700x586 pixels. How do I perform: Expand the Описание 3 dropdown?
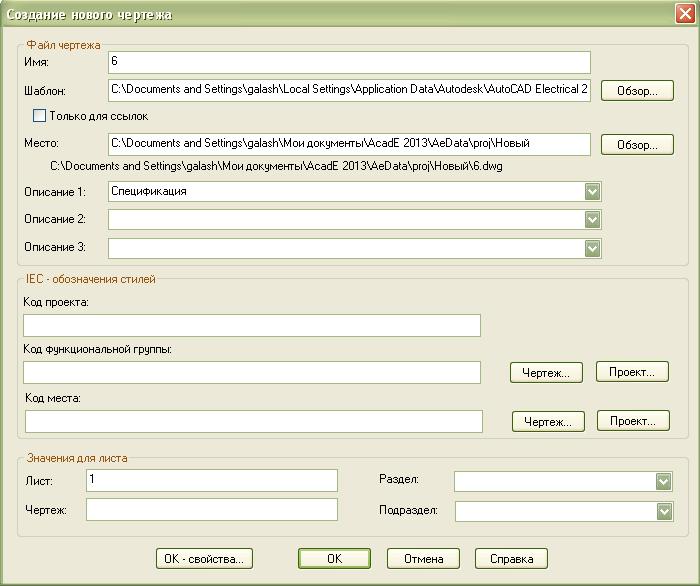coord(592,247)
